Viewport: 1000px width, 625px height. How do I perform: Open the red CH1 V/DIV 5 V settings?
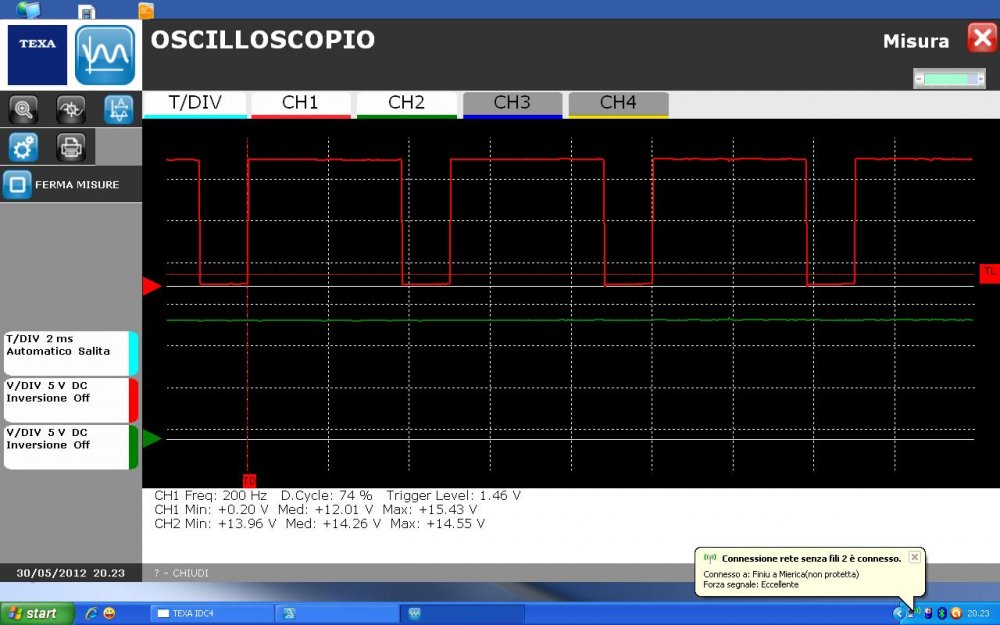point(70,399)
